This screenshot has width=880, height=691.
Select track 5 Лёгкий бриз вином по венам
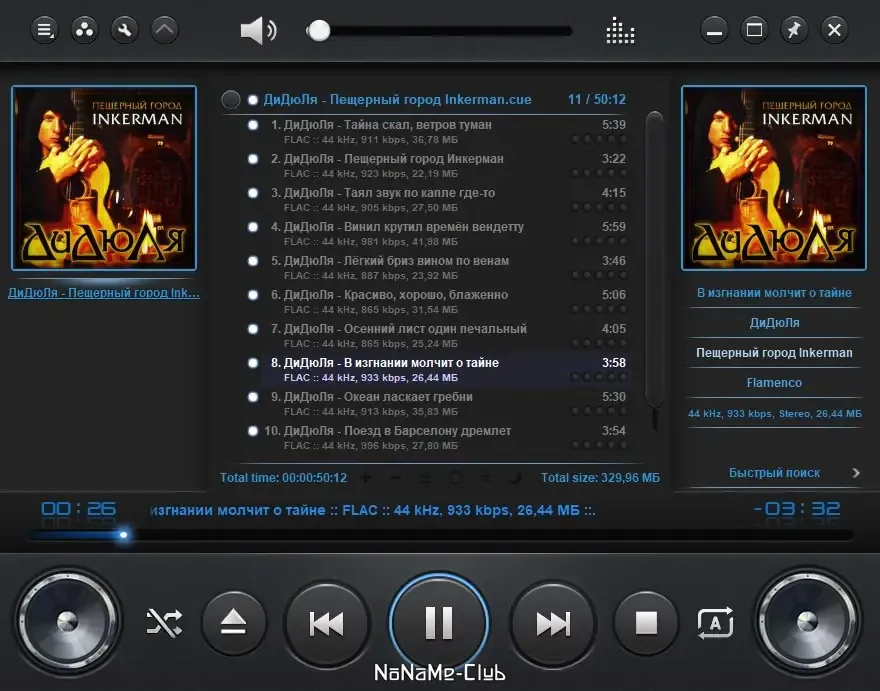tap(444, 268)
